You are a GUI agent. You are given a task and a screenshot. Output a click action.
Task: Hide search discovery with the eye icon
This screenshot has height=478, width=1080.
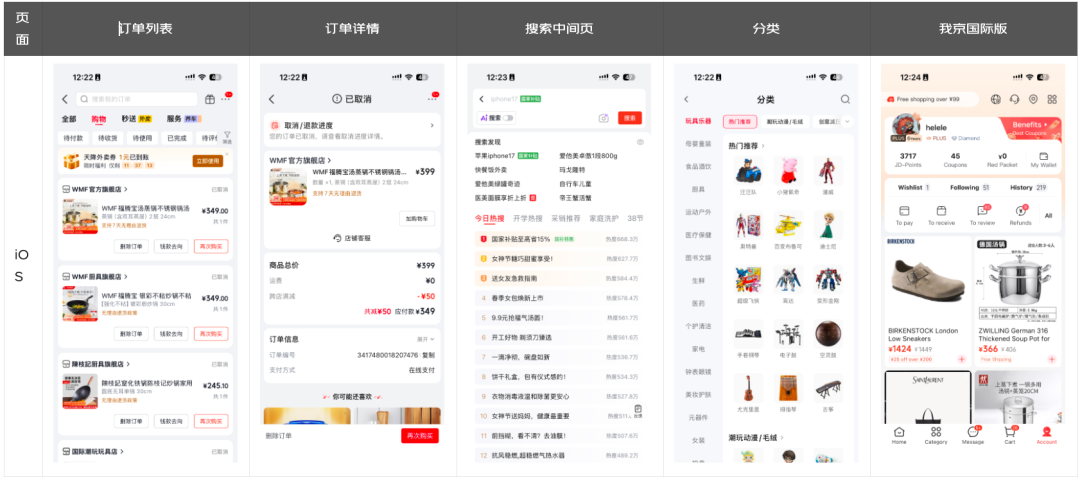click(x=640, y=142)
